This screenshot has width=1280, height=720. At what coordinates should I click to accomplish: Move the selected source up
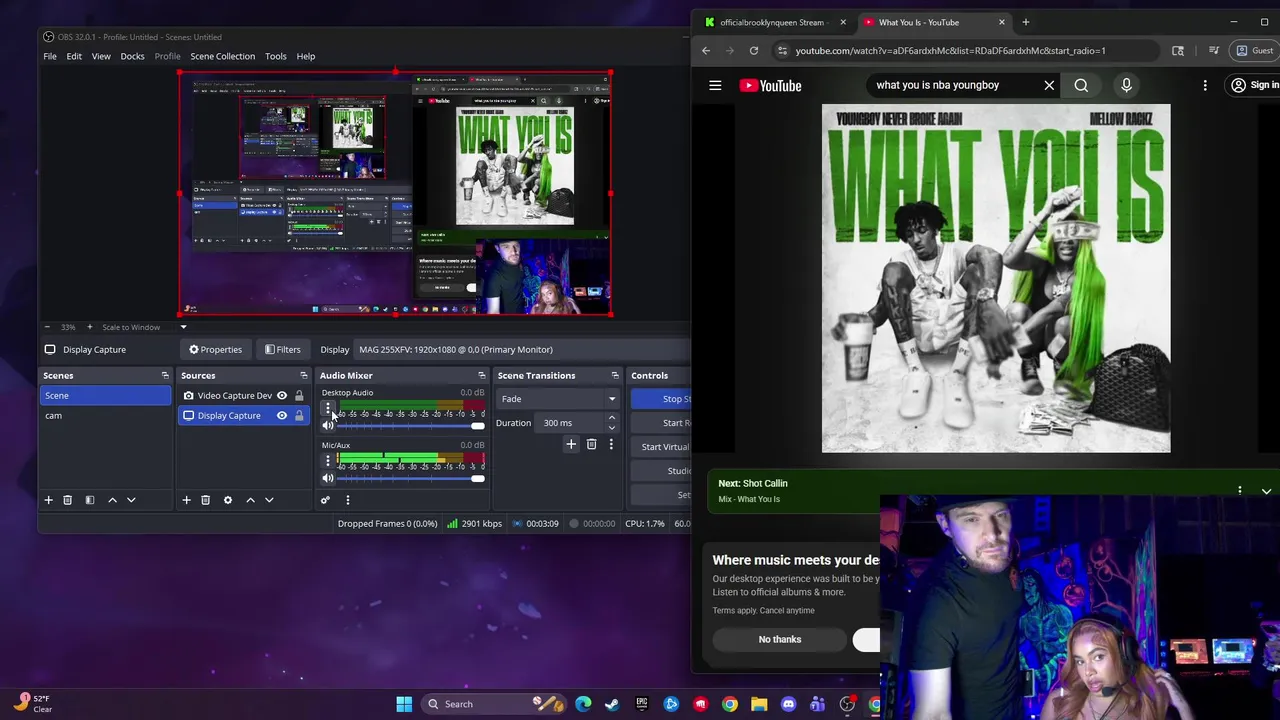pyautogui.click(x=250, y=500)
